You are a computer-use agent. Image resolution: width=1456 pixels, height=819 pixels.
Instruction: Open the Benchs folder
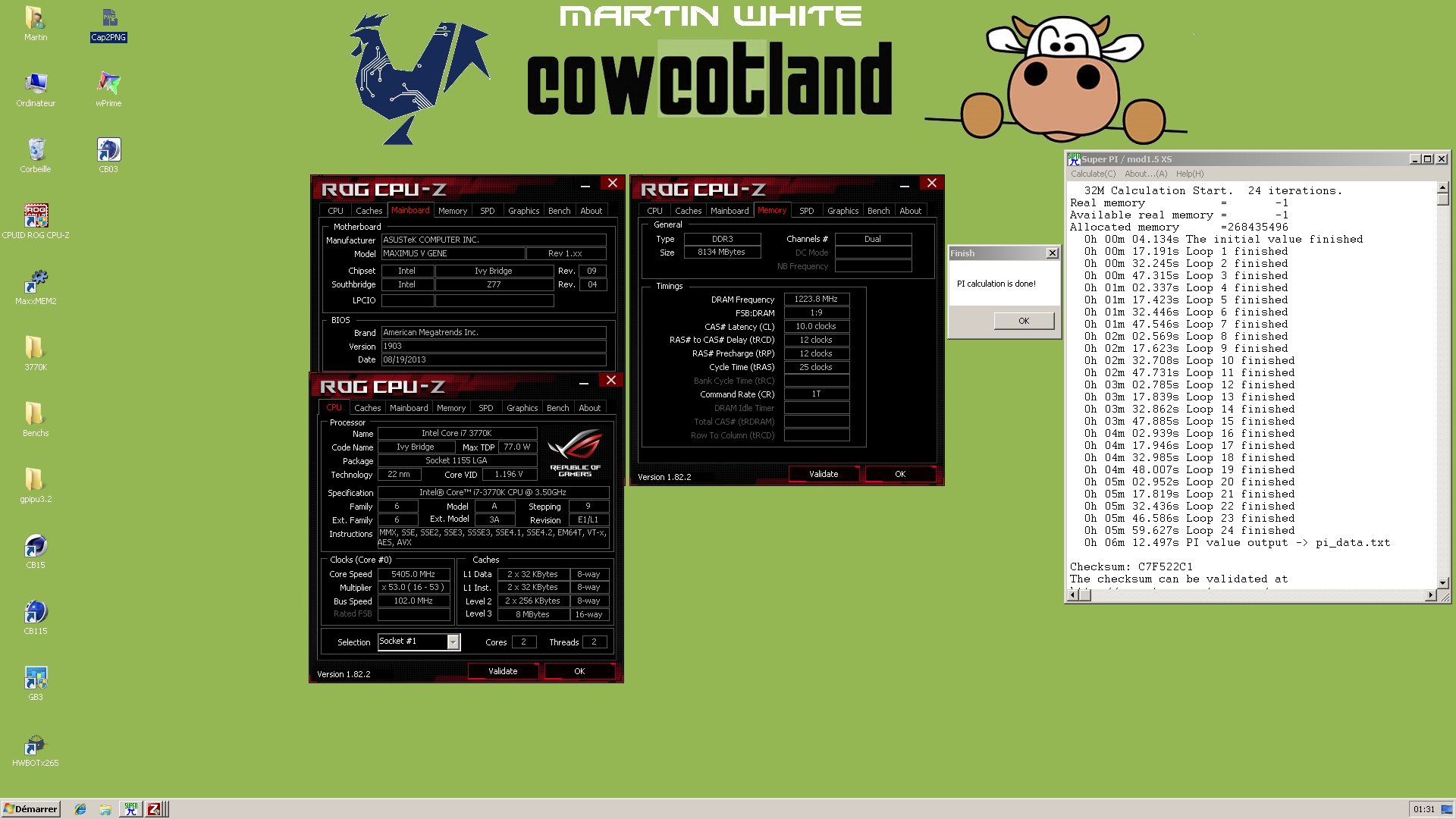[x=36, y=419]
